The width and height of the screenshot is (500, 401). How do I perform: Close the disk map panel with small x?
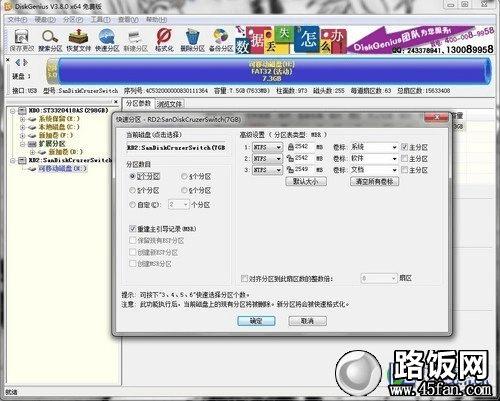point(8,60)
